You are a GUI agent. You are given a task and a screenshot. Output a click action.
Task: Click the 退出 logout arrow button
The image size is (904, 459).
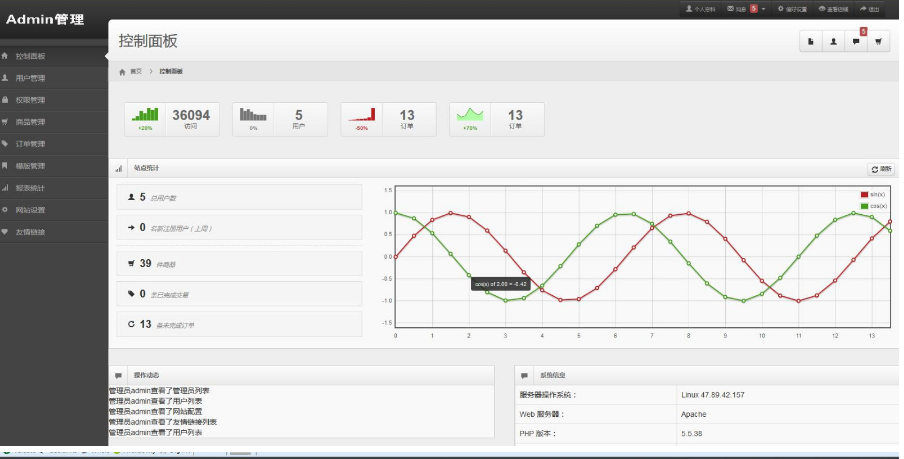(x=869, y=9)
